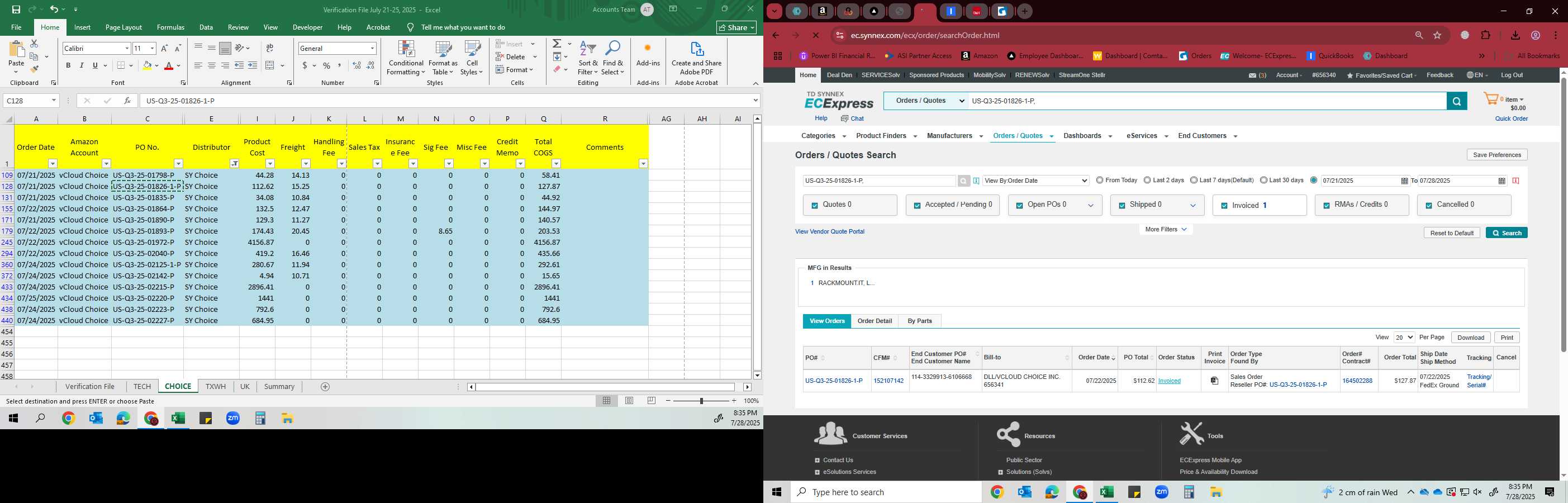
Task: Click the blue Search button
Action: (1507, 232)
